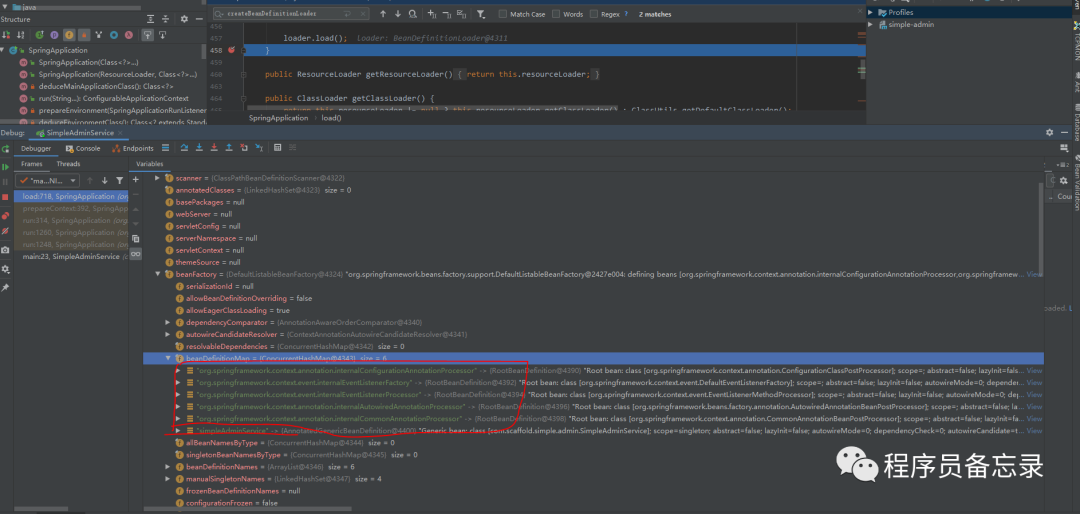Go to next search occurrence
1080x514 pixels.
coord(397,14)
